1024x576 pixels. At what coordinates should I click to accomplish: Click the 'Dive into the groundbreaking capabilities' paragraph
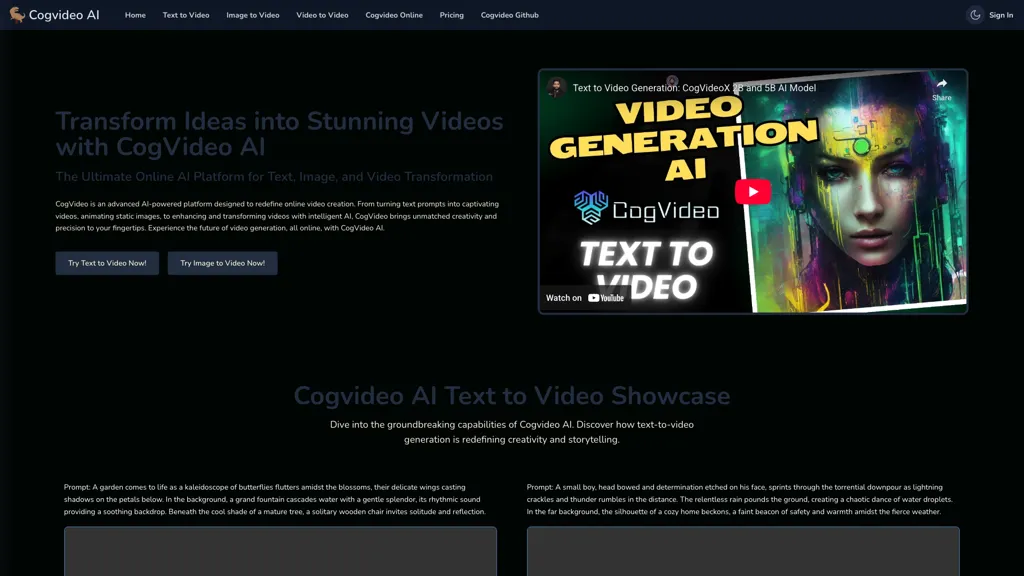tap(512, 432)
